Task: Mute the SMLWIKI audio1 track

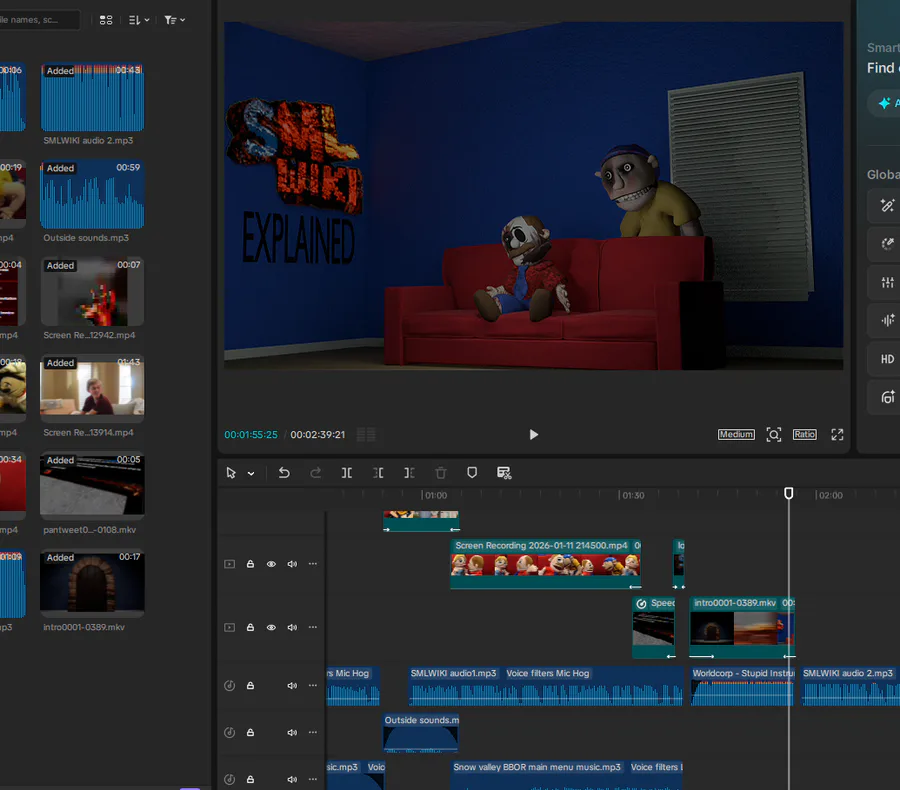Action: [x=292, y=686]
